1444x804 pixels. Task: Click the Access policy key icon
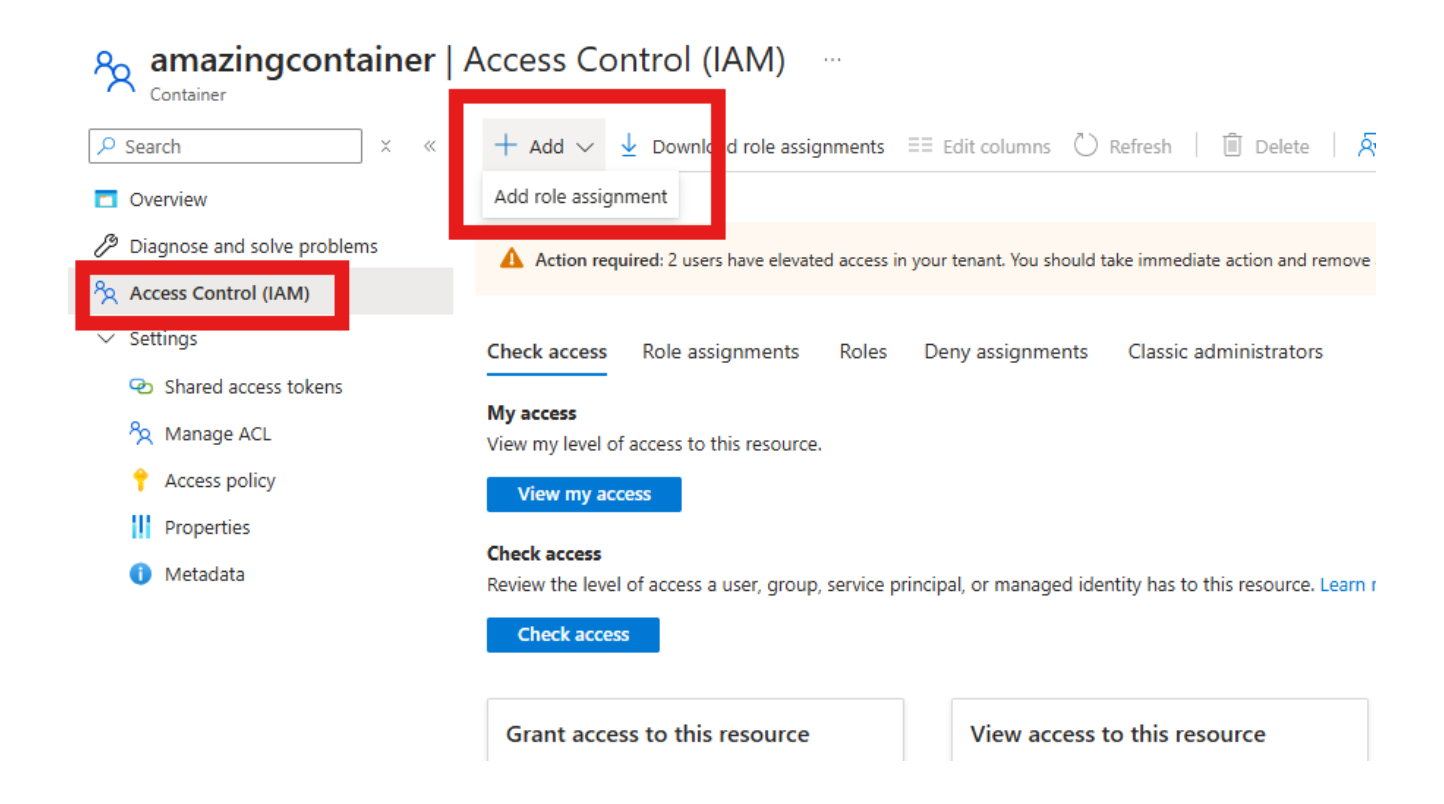click(141, 480)
